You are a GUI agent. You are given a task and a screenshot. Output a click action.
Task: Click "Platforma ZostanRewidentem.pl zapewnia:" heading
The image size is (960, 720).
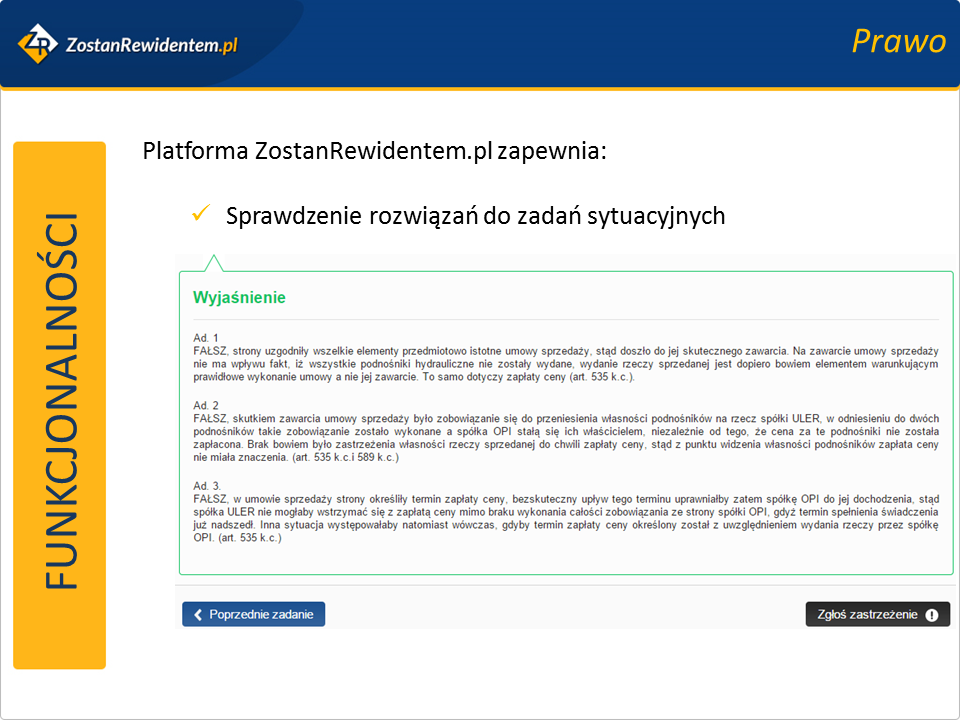point(375,152)
